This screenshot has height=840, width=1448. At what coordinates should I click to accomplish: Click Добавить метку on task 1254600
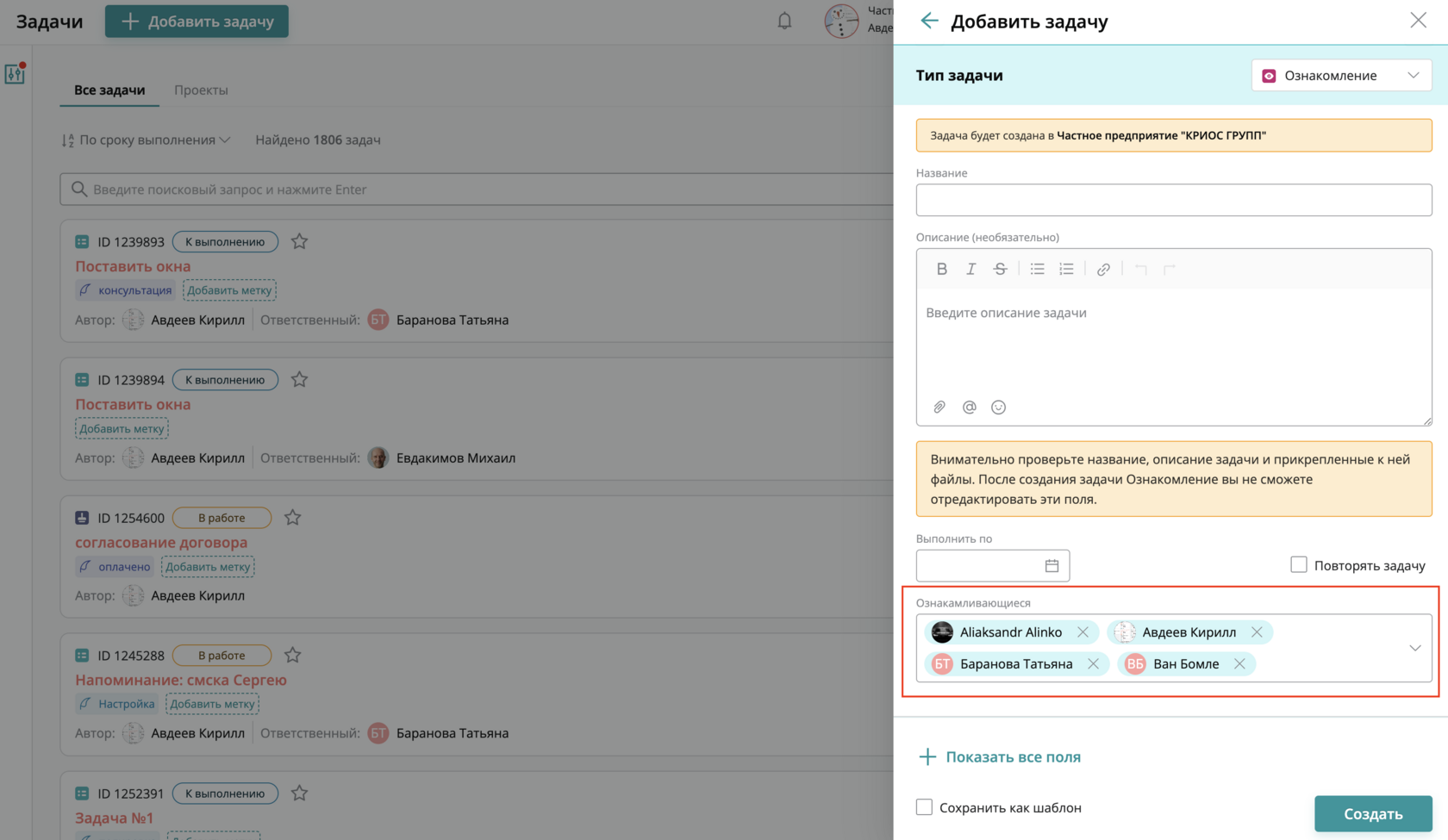coord(208,567)
